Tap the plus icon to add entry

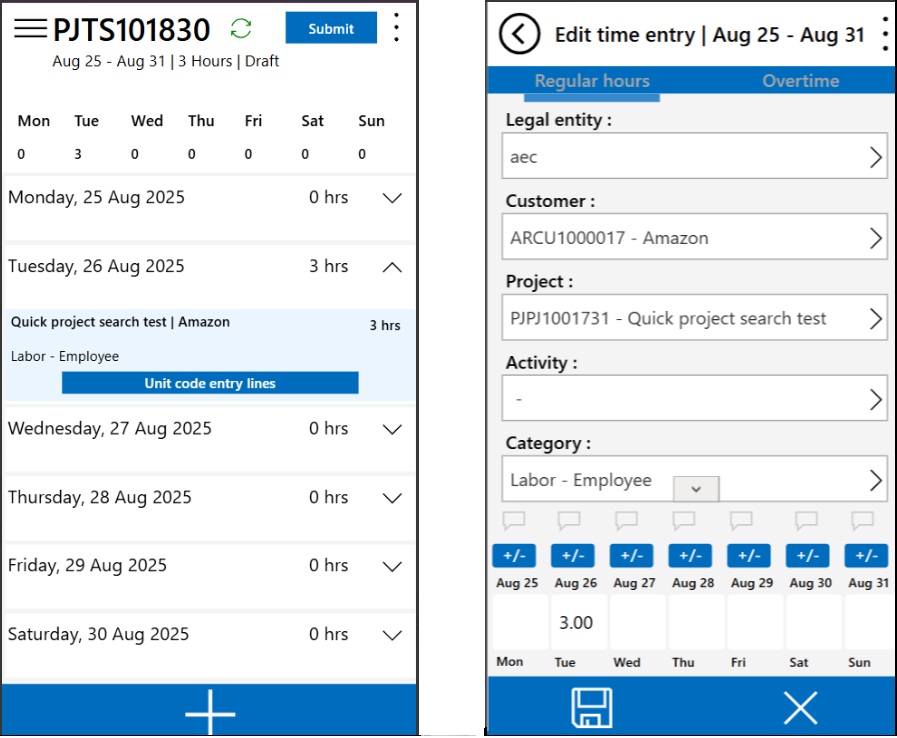[210, 712]
